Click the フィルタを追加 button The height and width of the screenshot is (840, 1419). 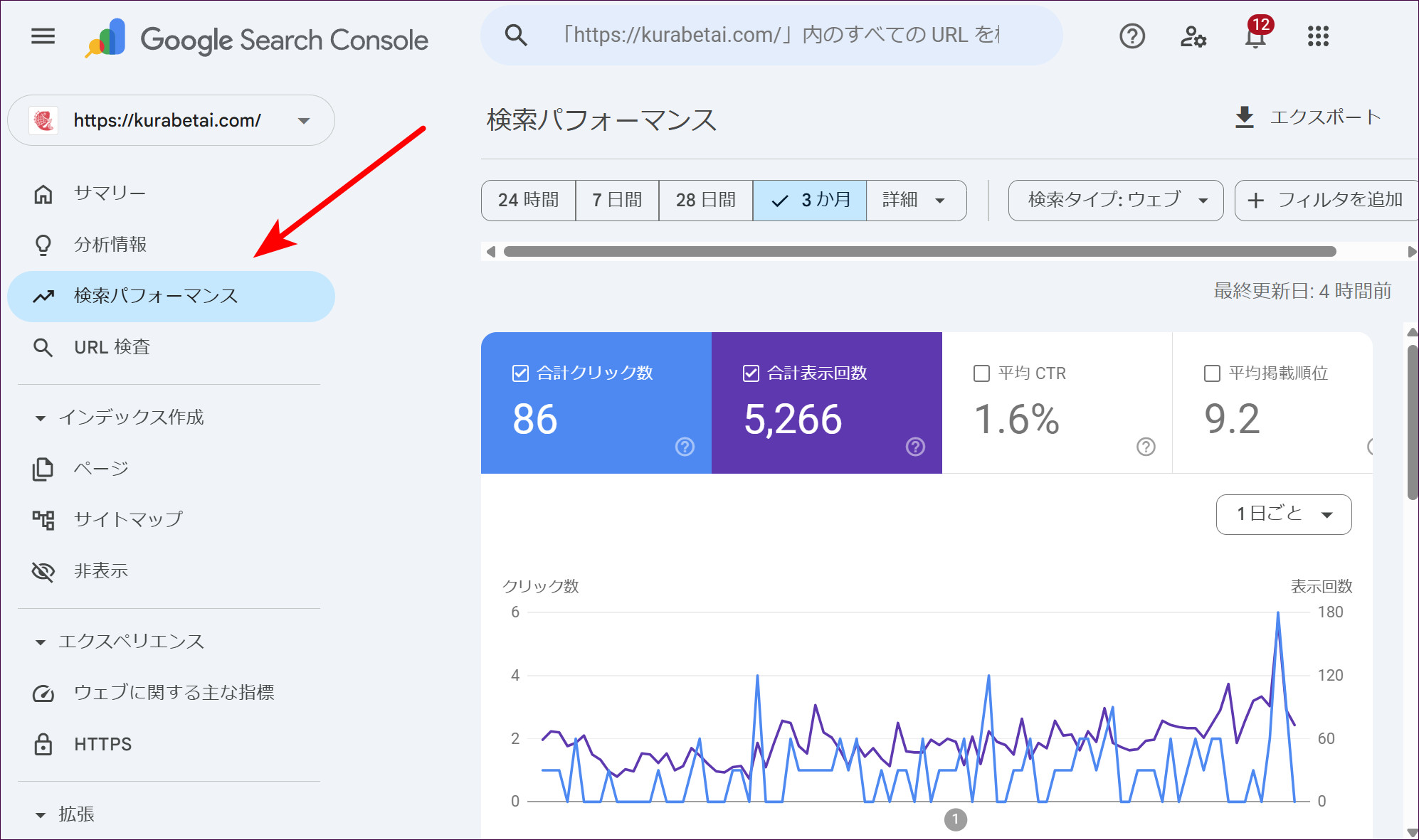[1326, 201]
